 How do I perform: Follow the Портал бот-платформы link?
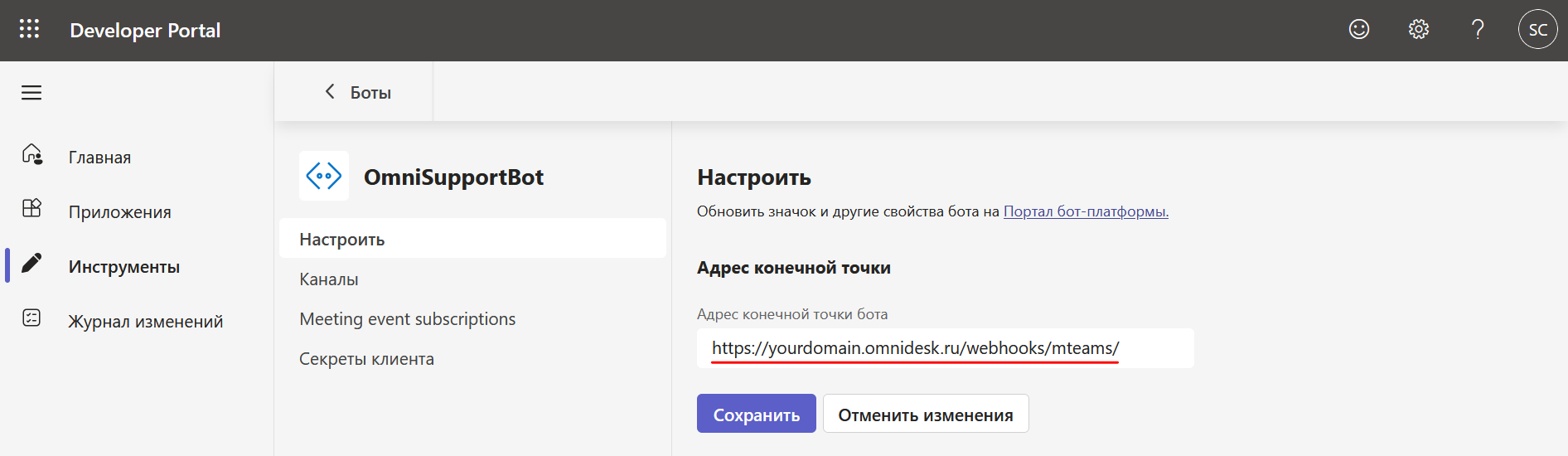1086,211
